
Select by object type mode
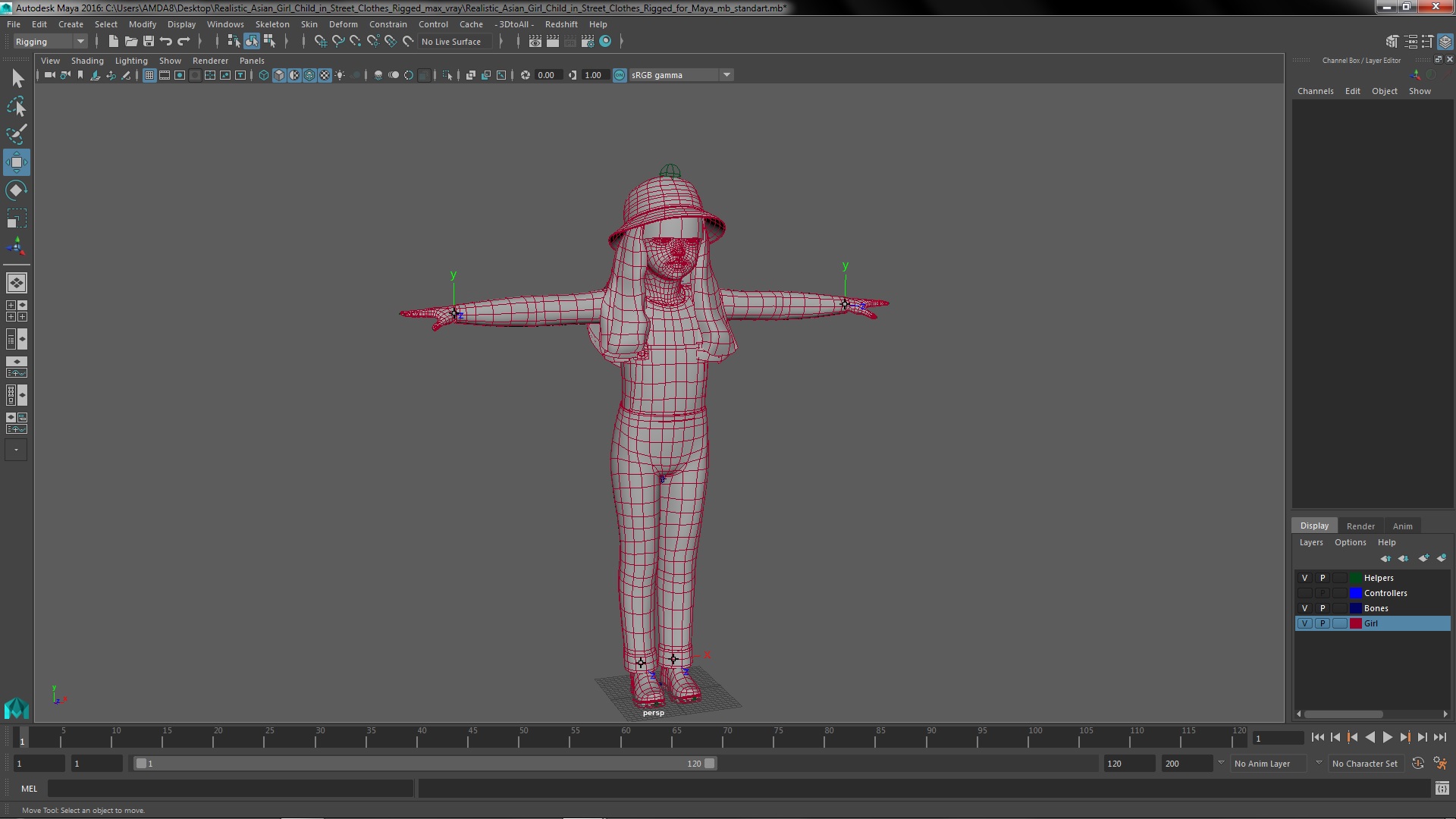(251, 42)
